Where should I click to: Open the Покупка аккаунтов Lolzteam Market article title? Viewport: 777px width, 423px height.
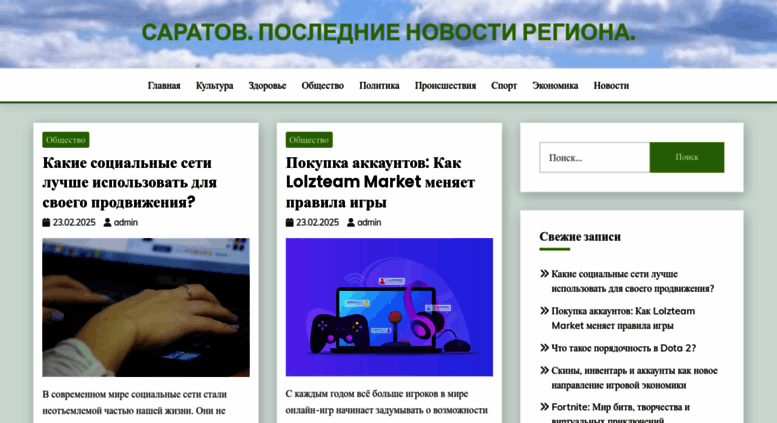pos(380,182)
